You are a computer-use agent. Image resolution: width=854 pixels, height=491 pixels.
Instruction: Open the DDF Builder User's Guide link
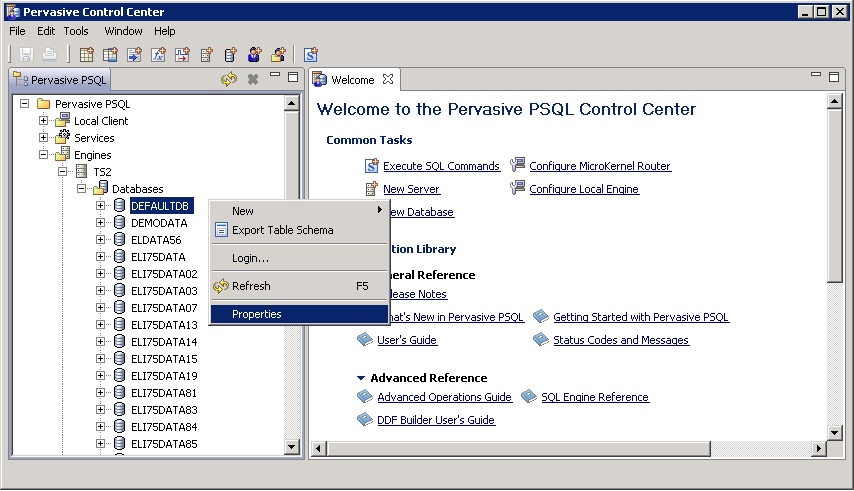436,420
